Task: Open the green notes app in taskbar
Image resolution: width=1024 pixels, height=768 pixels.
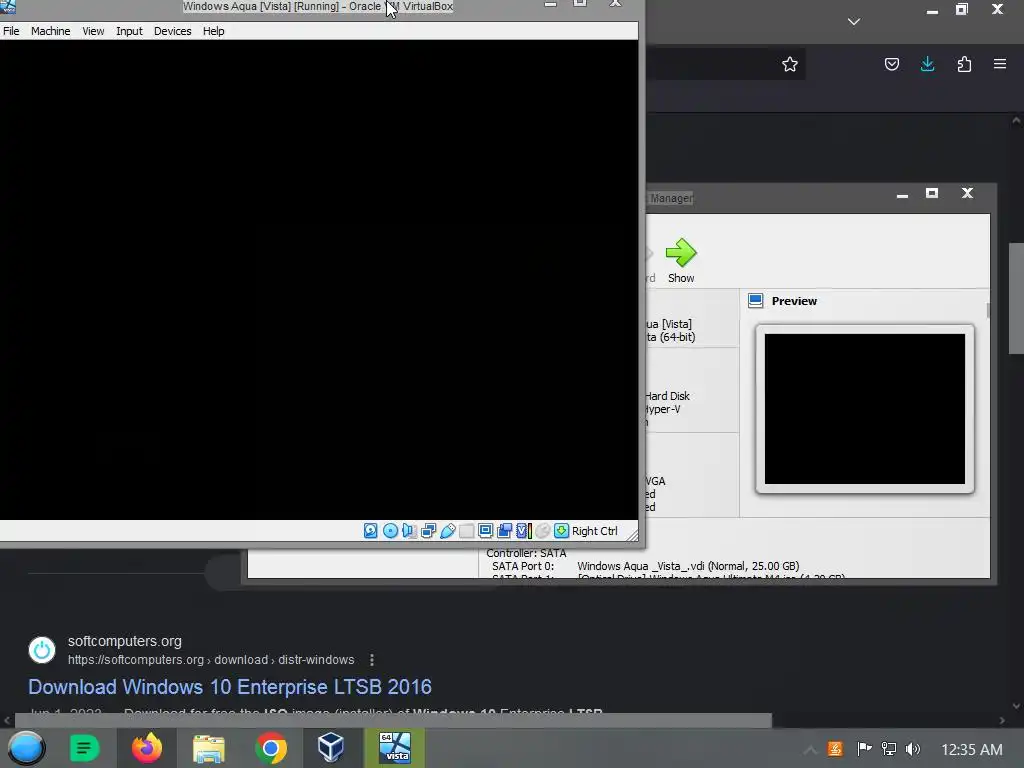Action: pos(84,748)
